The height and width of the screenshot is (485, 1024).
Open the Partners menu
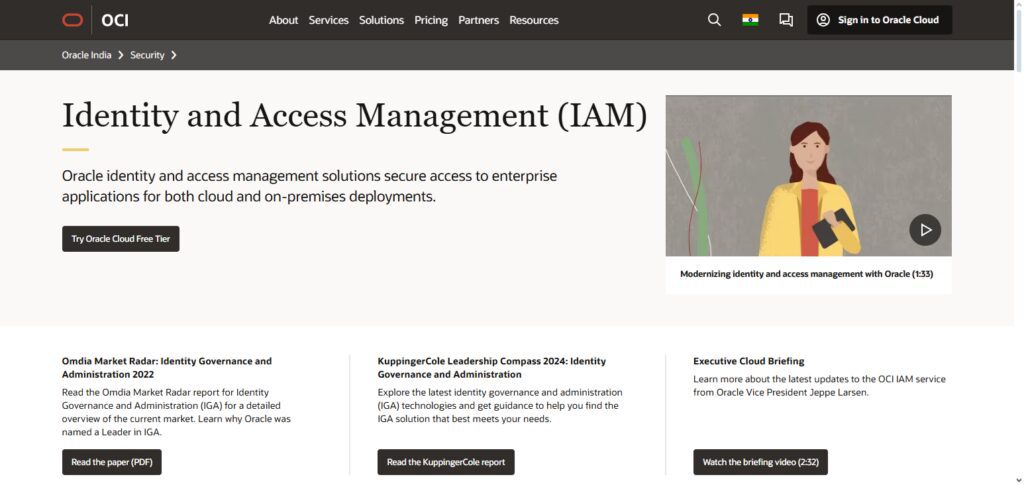(478, 20)
